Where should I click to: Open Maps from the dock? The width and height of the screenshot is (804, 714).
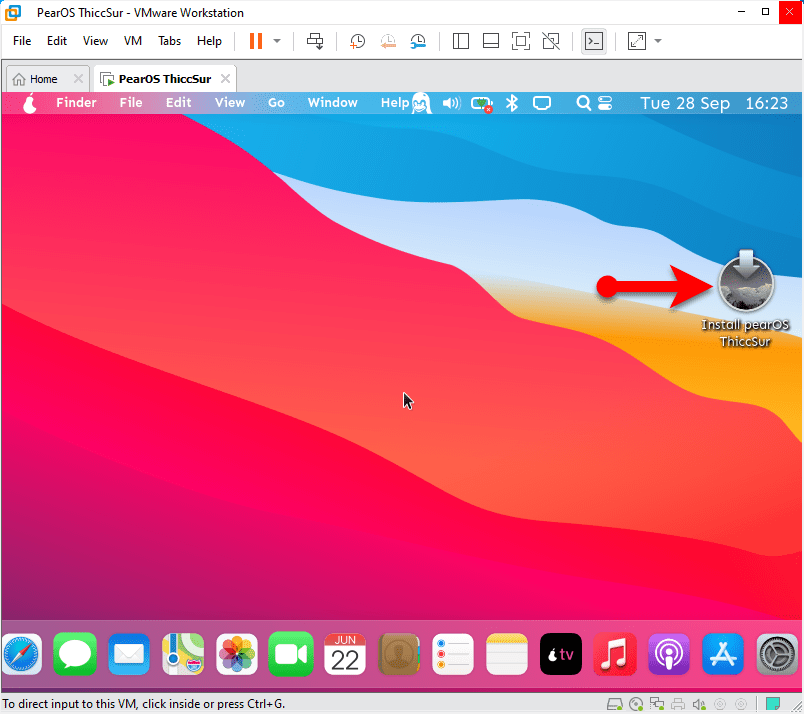tap(183, 654)
